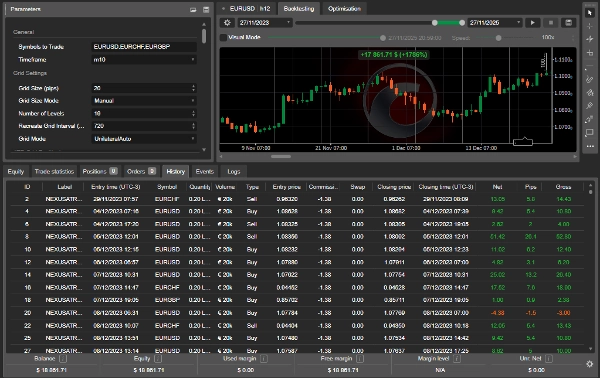Click the Grid Size (pips) stepper arrows
Viewport: 600px width, 378px height.
193,88
